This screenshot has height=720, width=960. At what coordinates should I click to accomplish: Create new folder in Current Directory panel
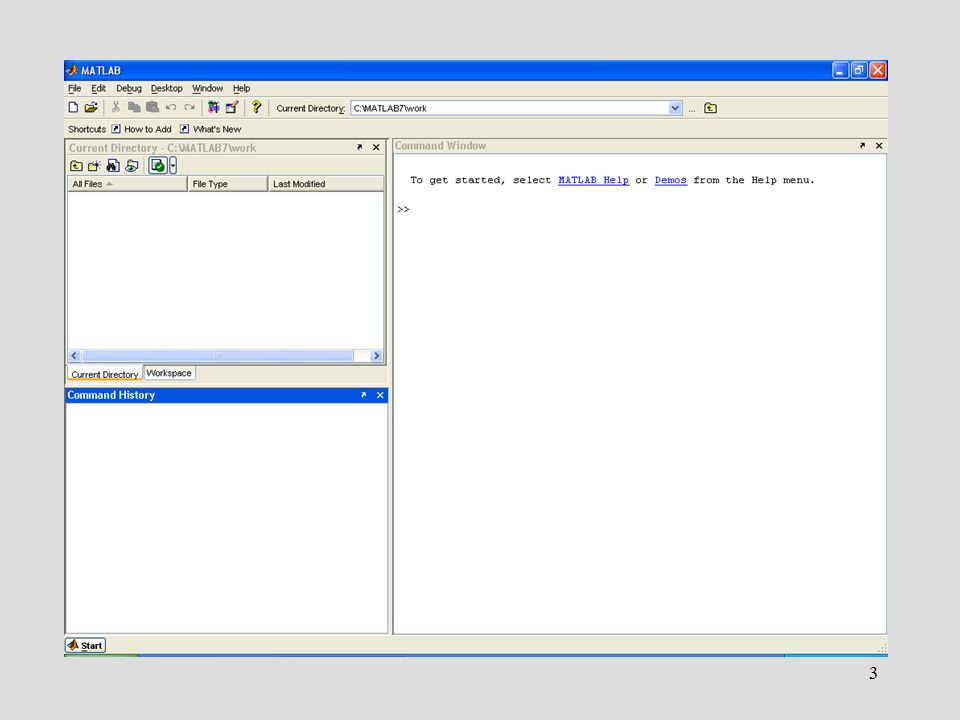click(94, 166)
